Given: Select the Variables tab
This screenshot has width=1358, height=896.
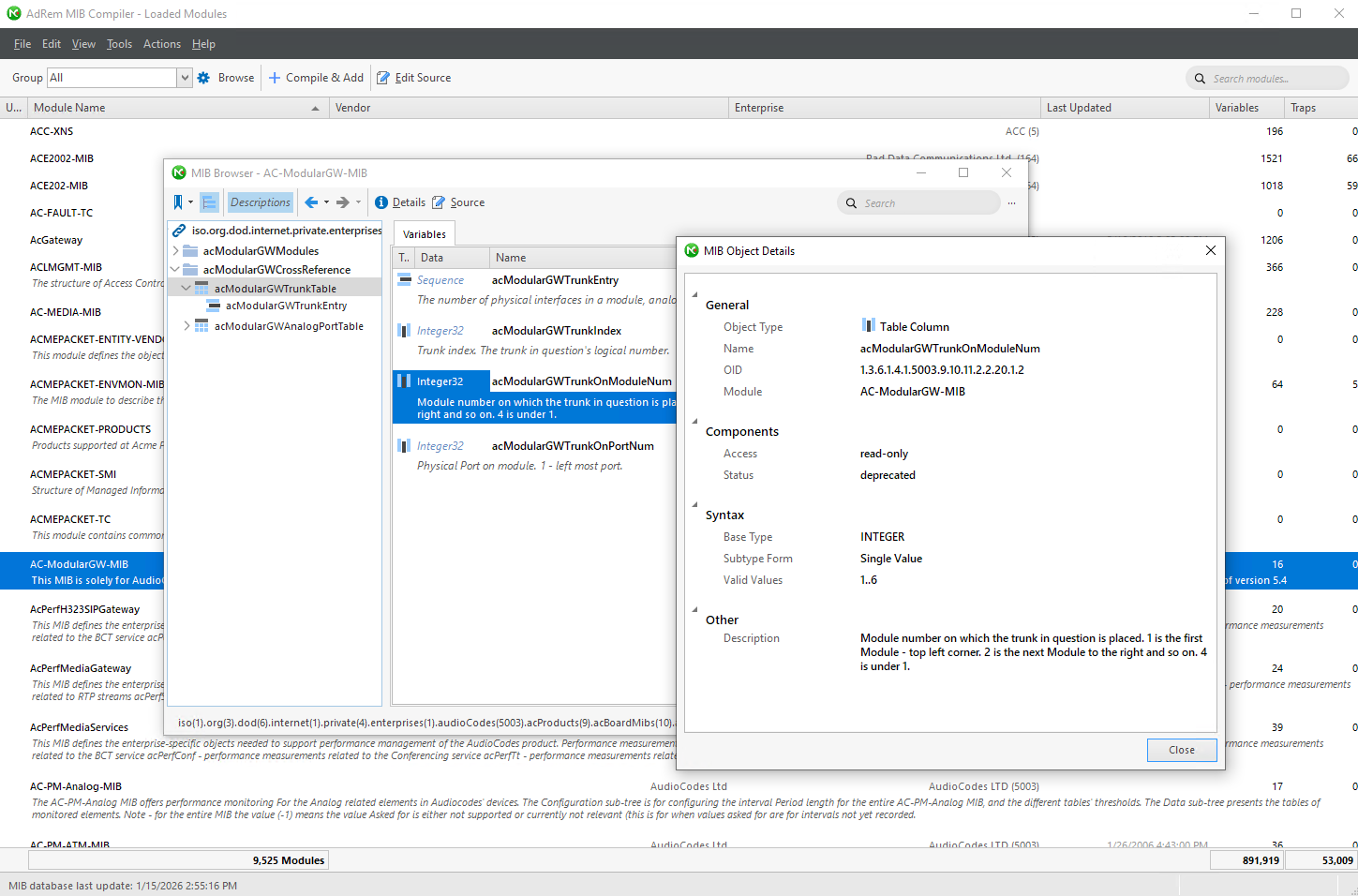Looking at the screenshot, I should point(425,234).
